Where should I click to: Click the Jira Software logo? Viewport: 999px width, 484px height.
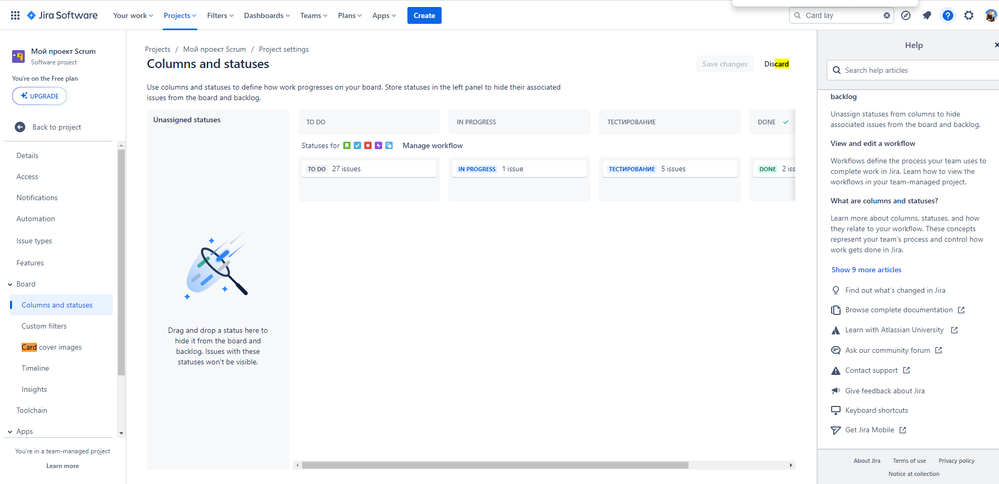click(x=62, y=15)
